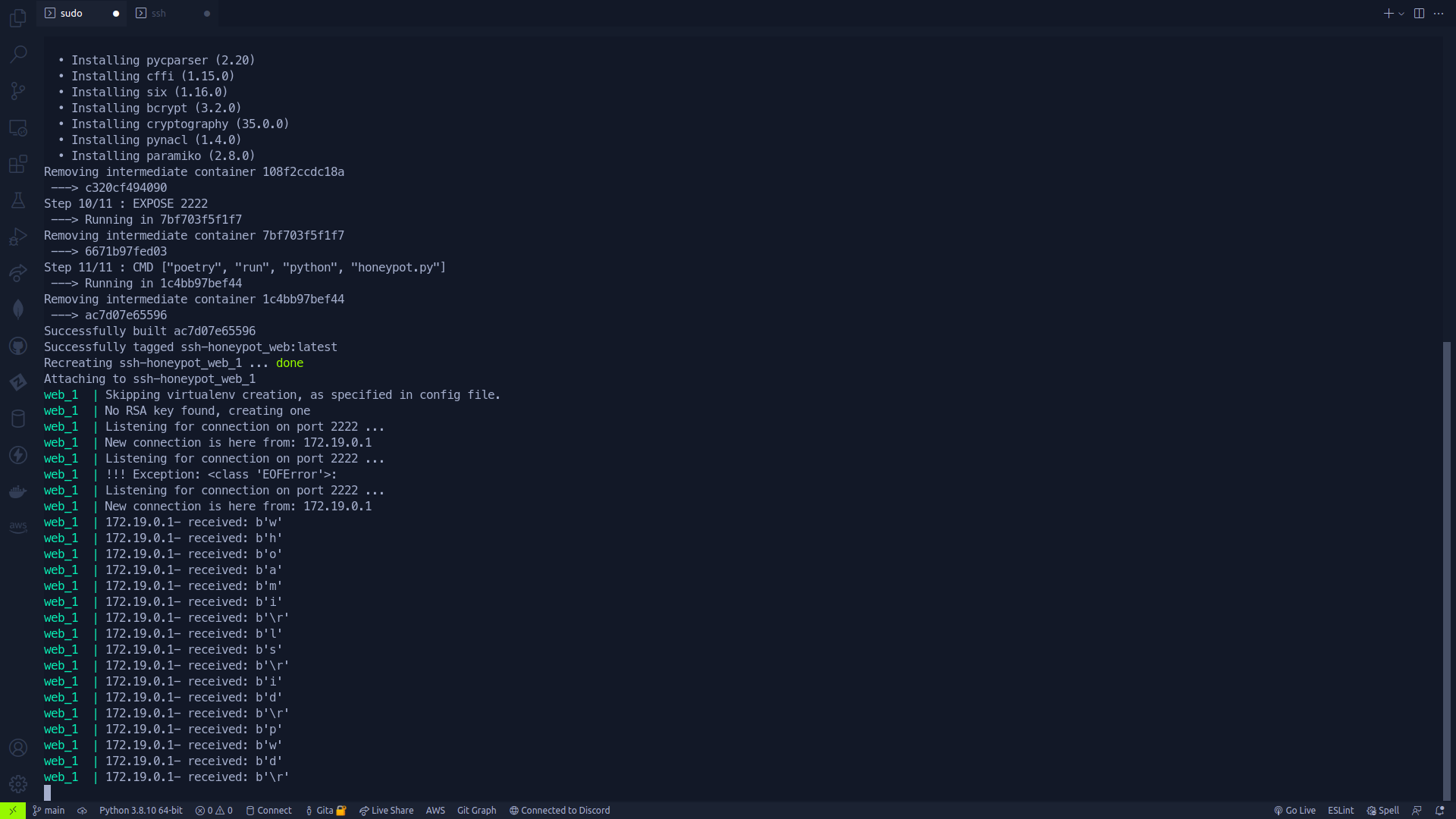This screenshot has width=1456, height=819.
Task: Open the GitHub sidebar icon
Action: (18, 346)
